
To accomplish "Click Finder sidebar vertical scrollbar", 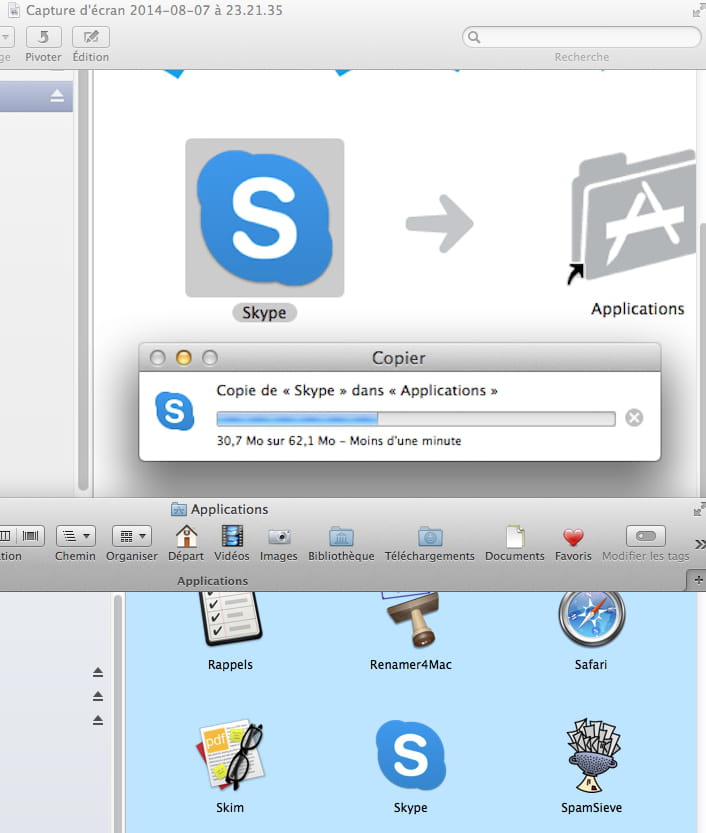I will [118, 713].
